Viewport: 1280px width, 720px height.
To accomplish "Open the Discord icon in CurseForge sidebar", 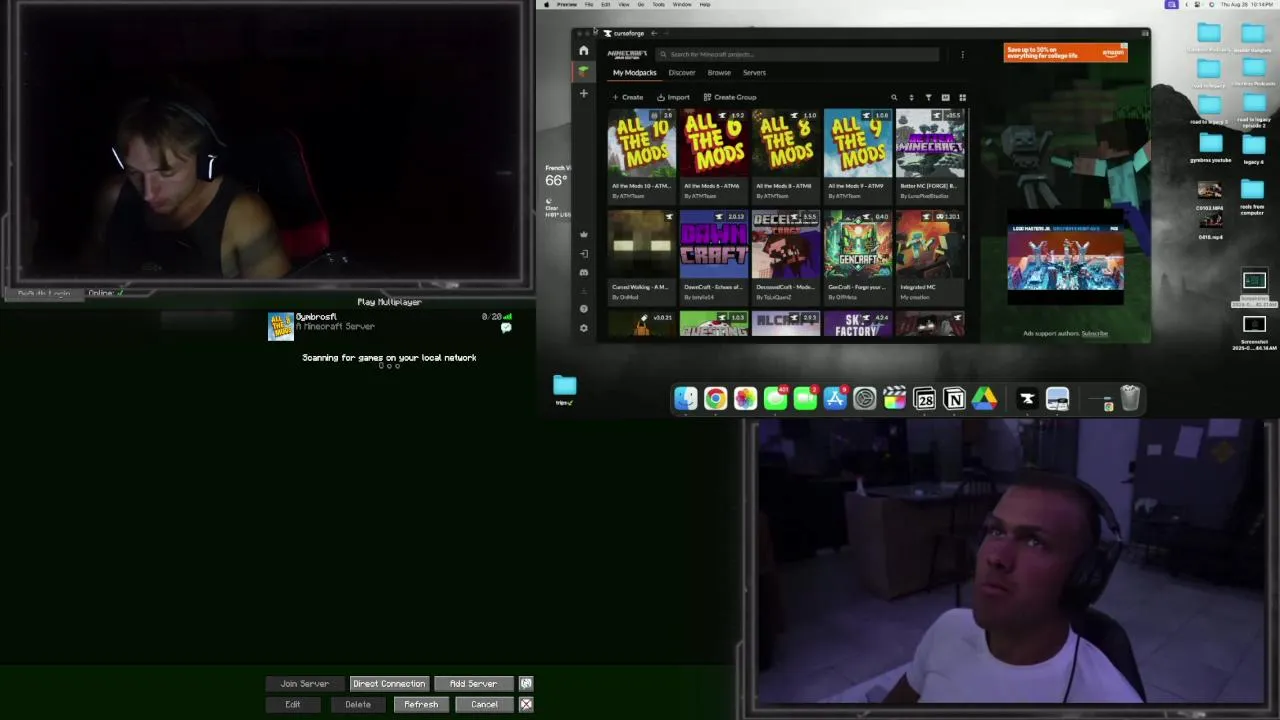I will coord(584,272).
